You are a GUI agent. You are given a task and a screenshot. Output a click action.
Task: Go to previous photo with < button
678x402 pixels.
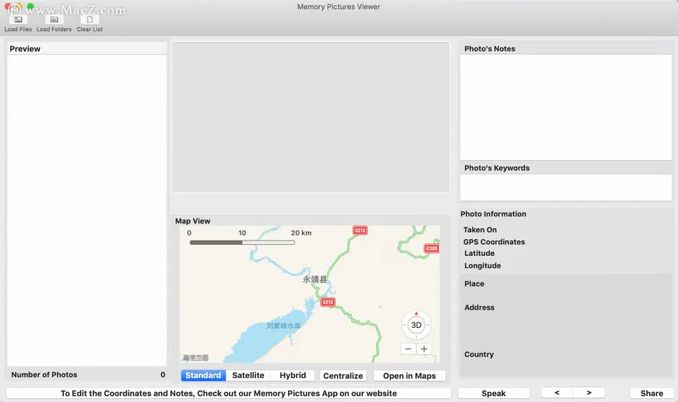pyautogui.click(x=557, y=393)
